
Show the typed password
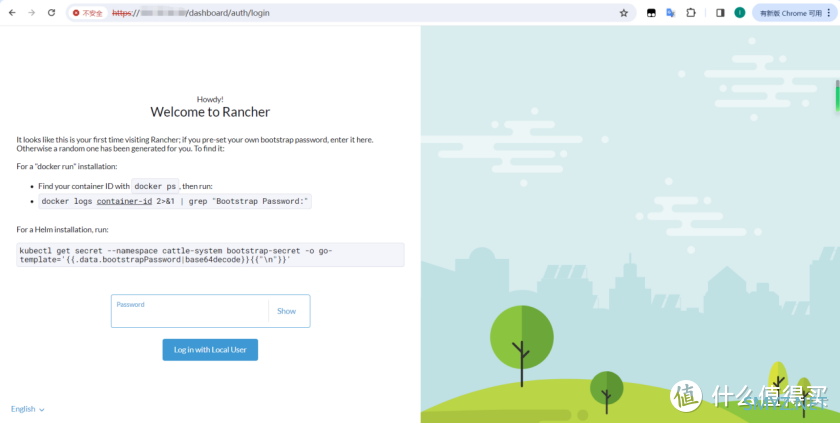tap(286, 311)
